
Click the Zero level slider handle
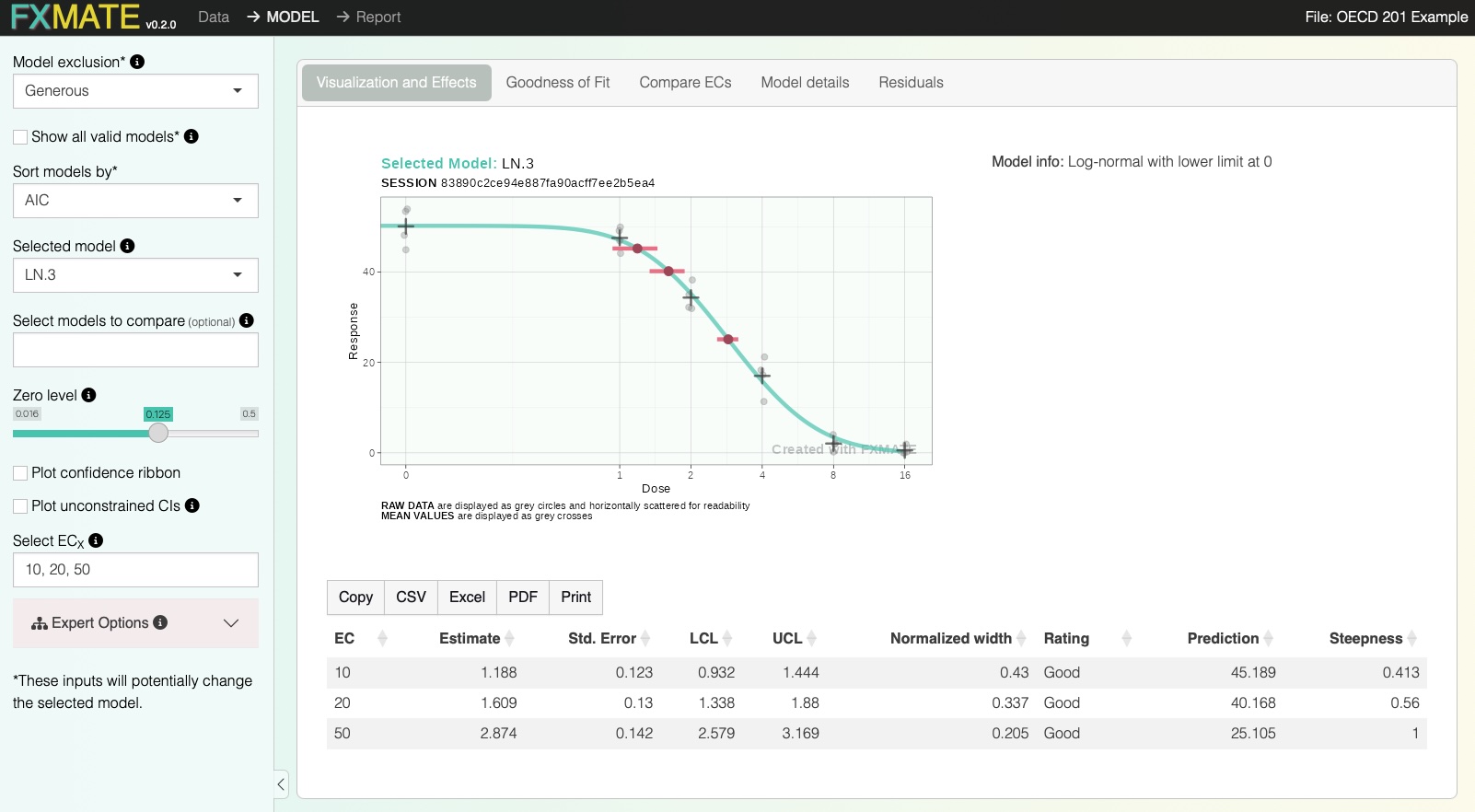158,433
